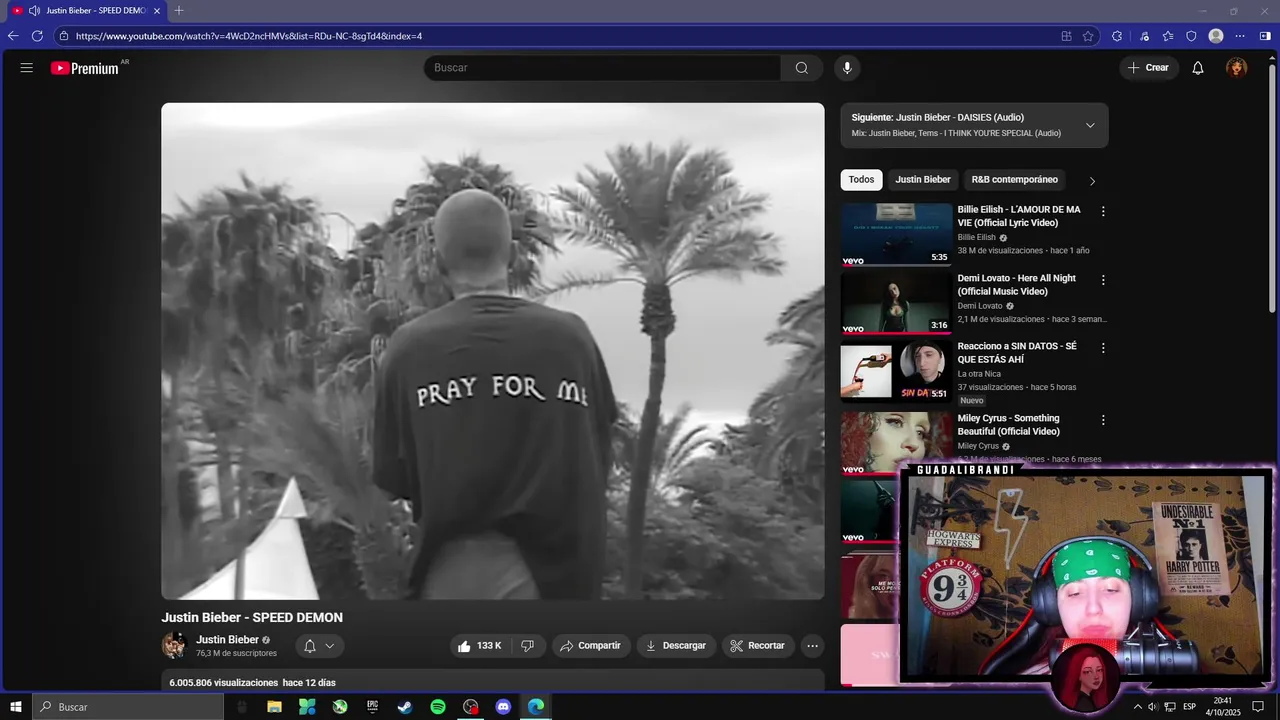The width and height of the screenshot is (1280, 720).
Task: Close the SPEED DEMON browser tab
Action: tap(157, 10)
